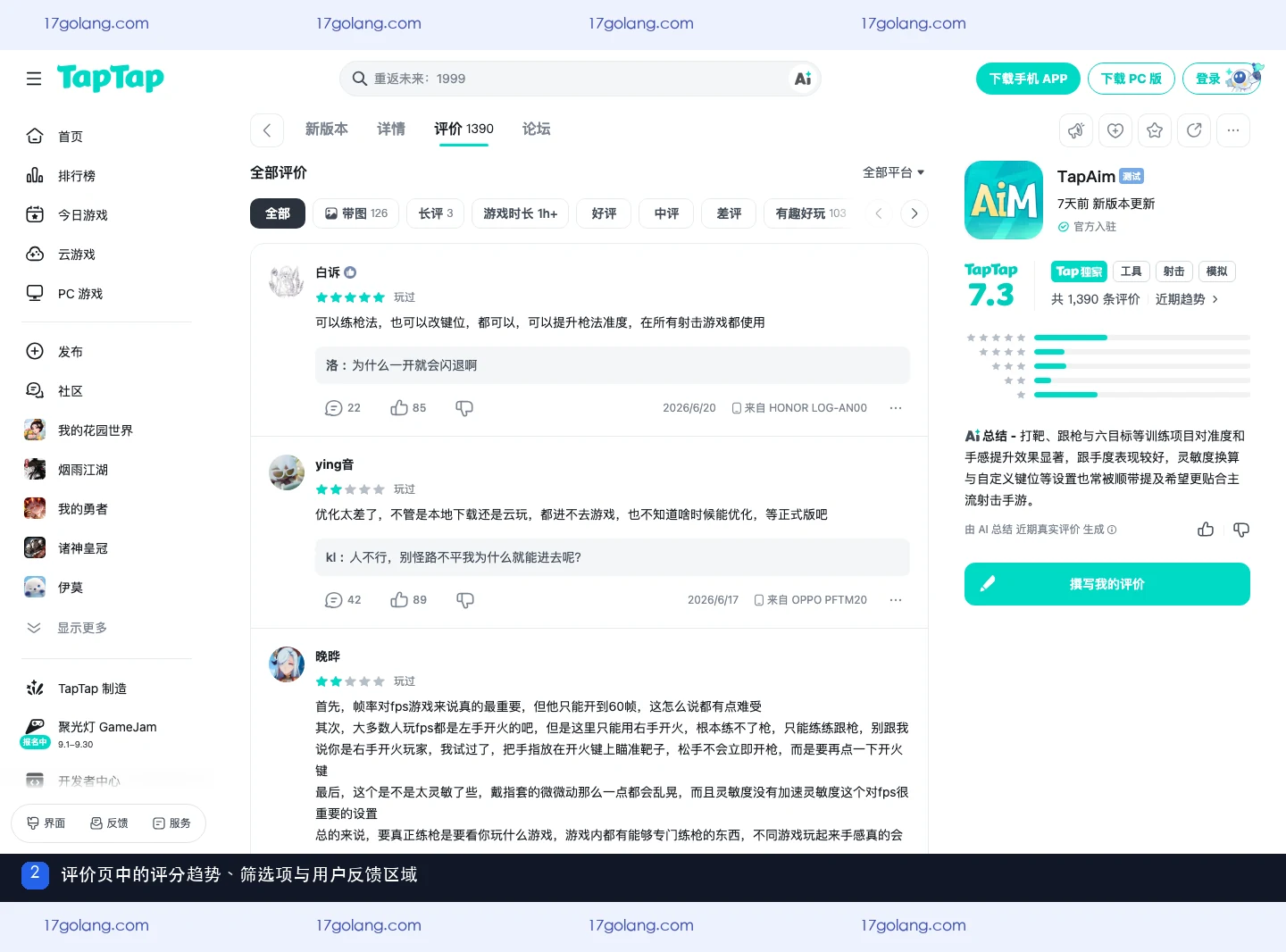1286x952 pixels.
Task: Filter reviews by 长评 3
Action: [x=436, y=213]
